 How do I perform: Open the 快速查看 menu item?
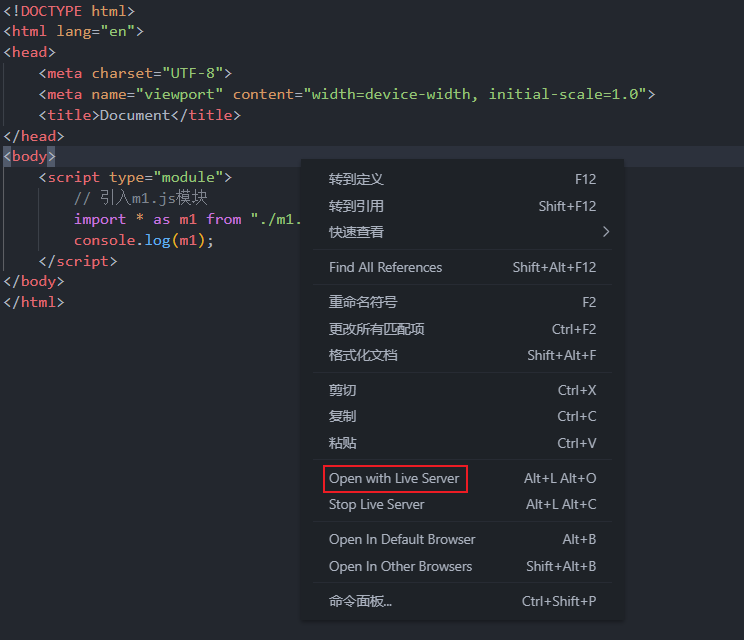click(x=356, y=232)
